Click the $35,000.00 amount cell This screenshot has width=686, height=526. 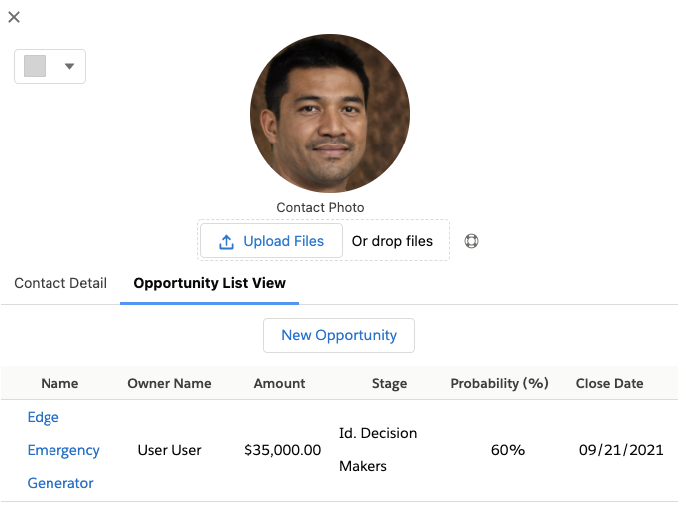283,450
